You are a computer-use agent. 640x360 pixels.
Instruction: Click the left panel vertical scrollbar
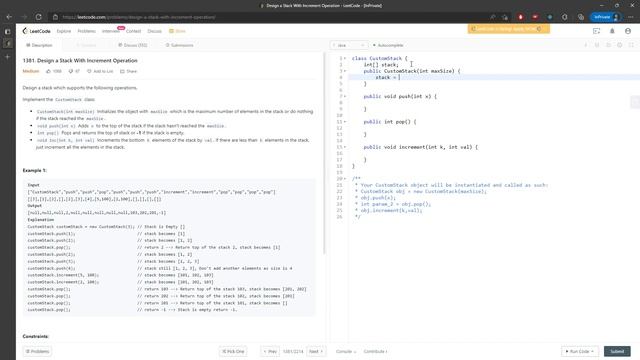pyautogui.click(x=324, y=154)
